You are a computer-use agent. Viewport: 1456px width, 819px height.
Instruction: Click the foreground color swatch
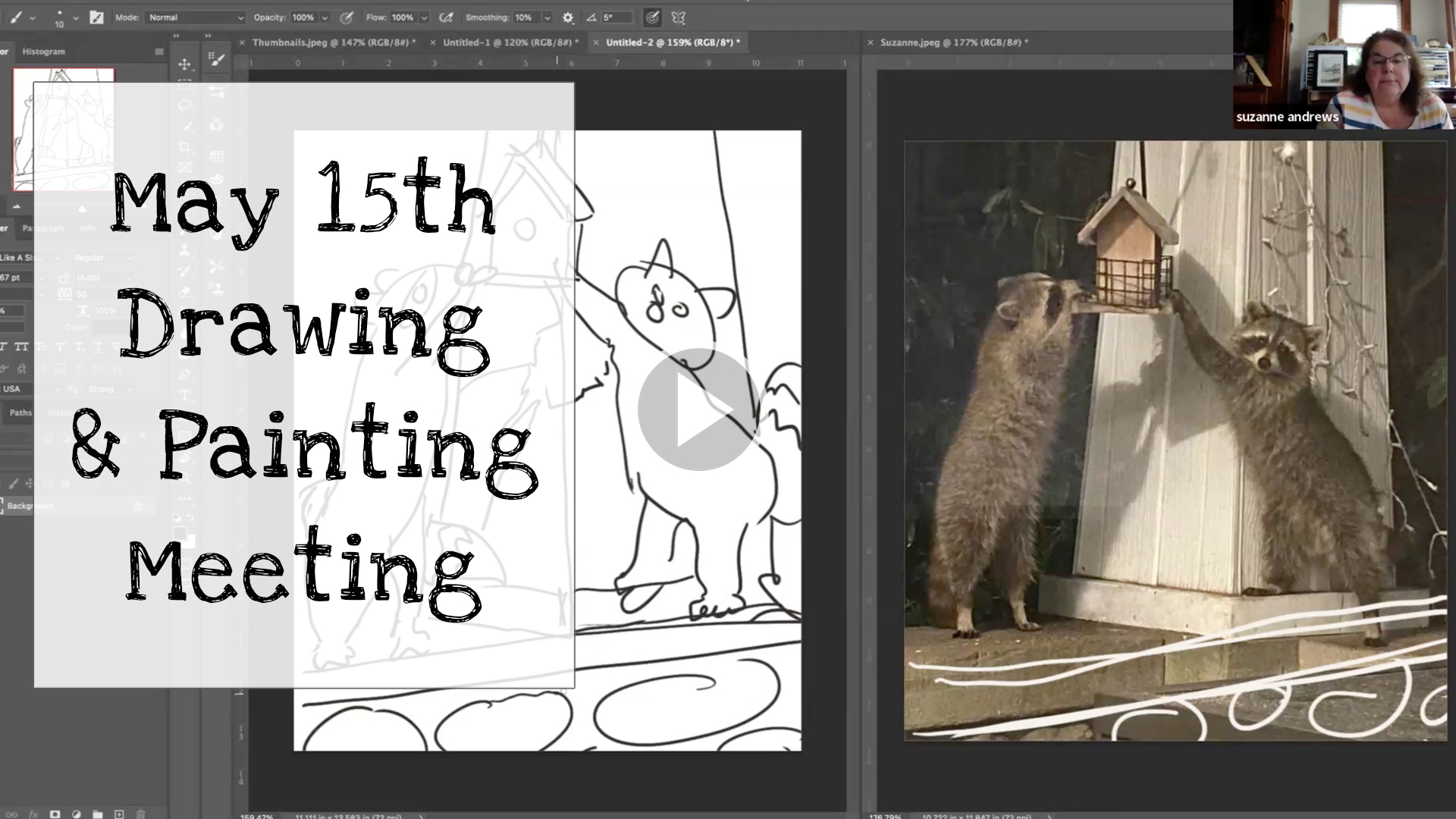179,533
